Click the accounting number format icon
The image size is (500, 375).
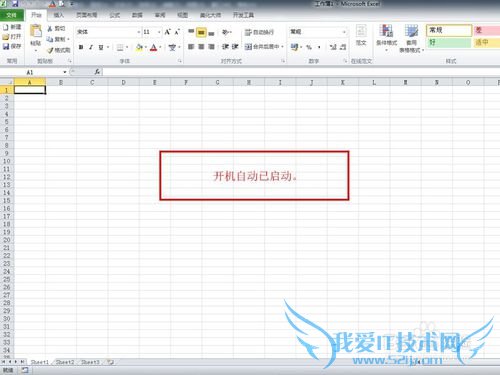point(294,47)
